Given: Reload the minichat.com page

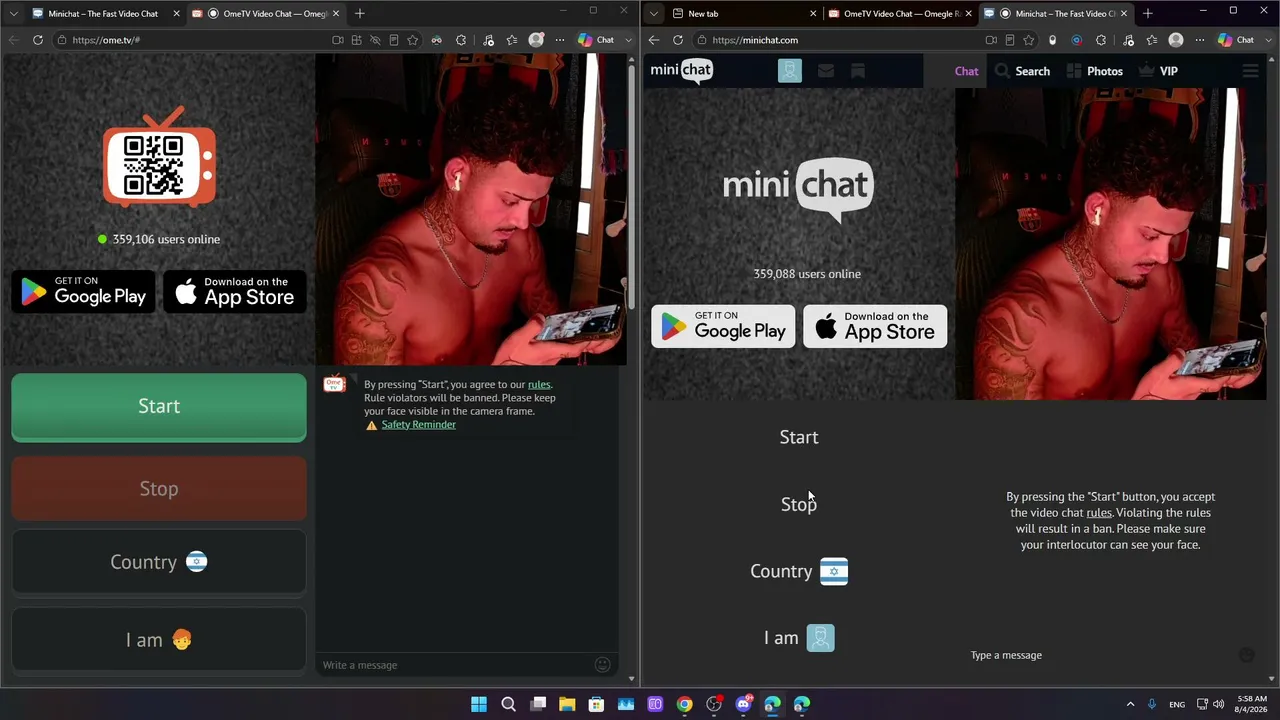Looking at the screenshot, I should (x=678, y=40).
